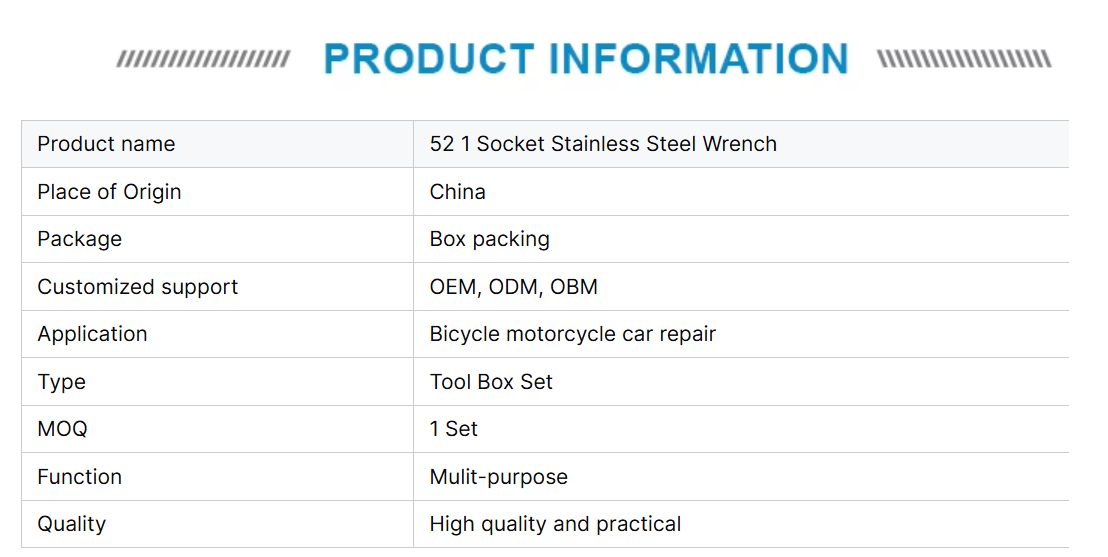Click 'Bicycle motorcycle car repair' text
Image resolution: width=1108 pixels, height=557 pixels.
pyautogui.click(x=573, y=334)
